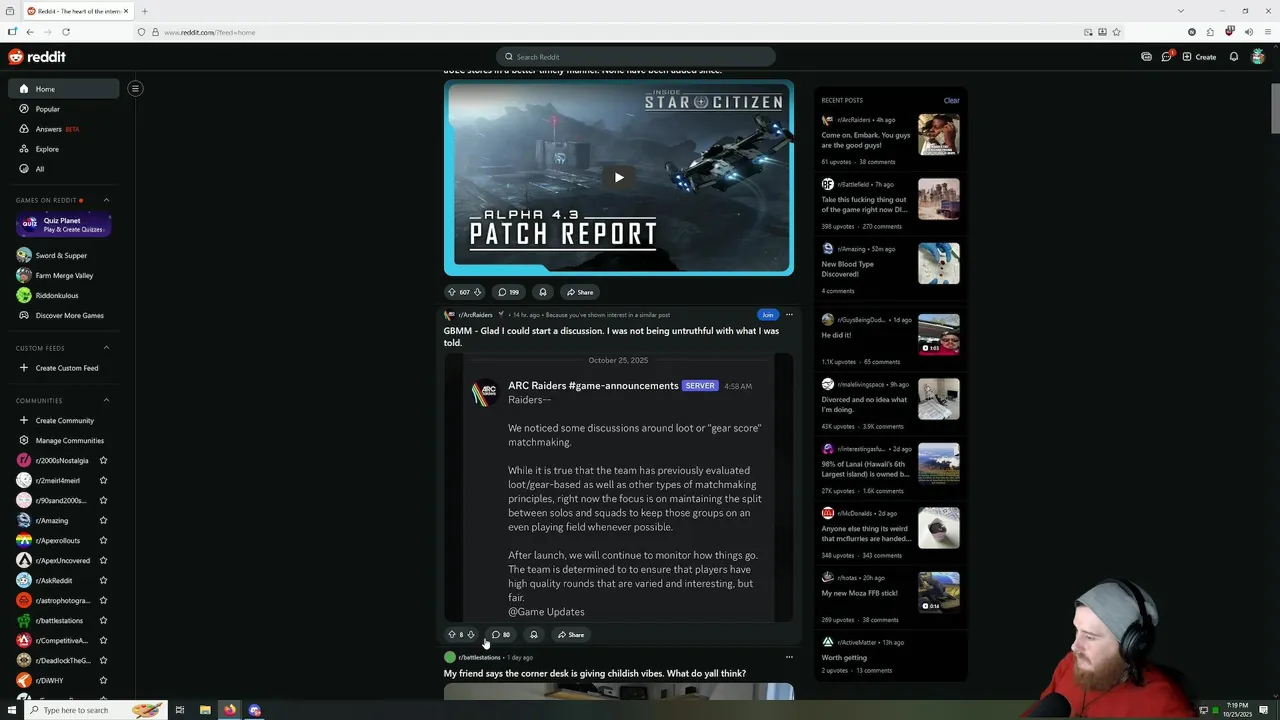Open a new browser tab
The image size is (1280, 720).
(x=144, y=11)
